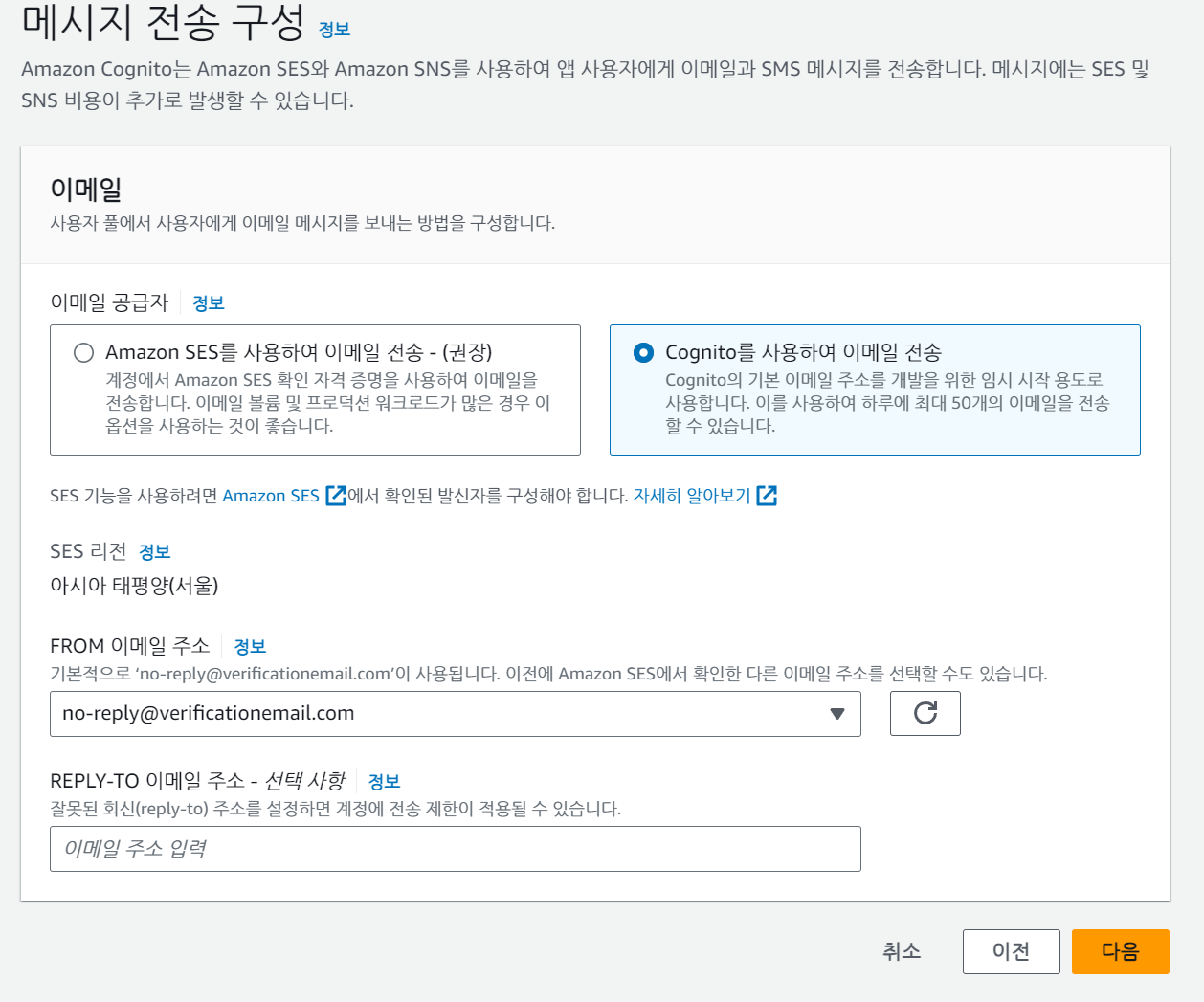Screen dimensions: 1204x1002
Task: Open the 정보 link beside 이메일 공급자
Action: [x=208, y=303]
